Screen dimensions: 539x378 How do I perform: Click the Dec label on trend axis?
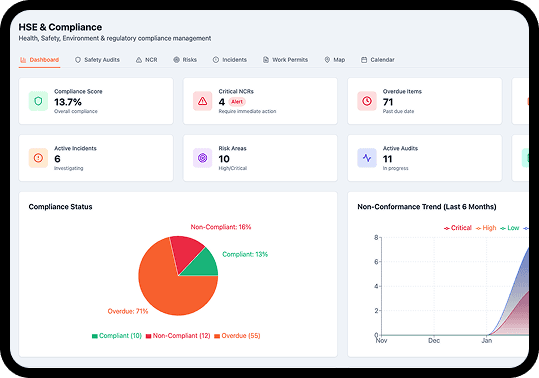coord(434,341)
